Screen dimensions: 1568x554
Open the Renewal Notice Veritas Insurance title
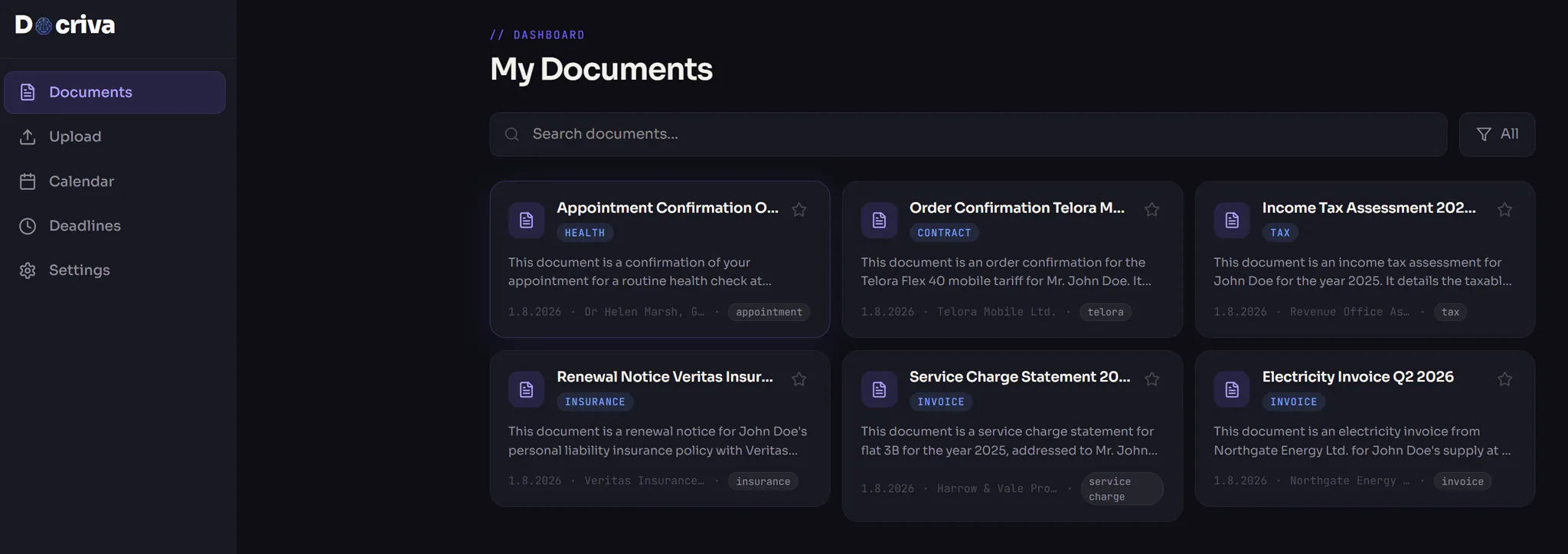pos(665,377)
